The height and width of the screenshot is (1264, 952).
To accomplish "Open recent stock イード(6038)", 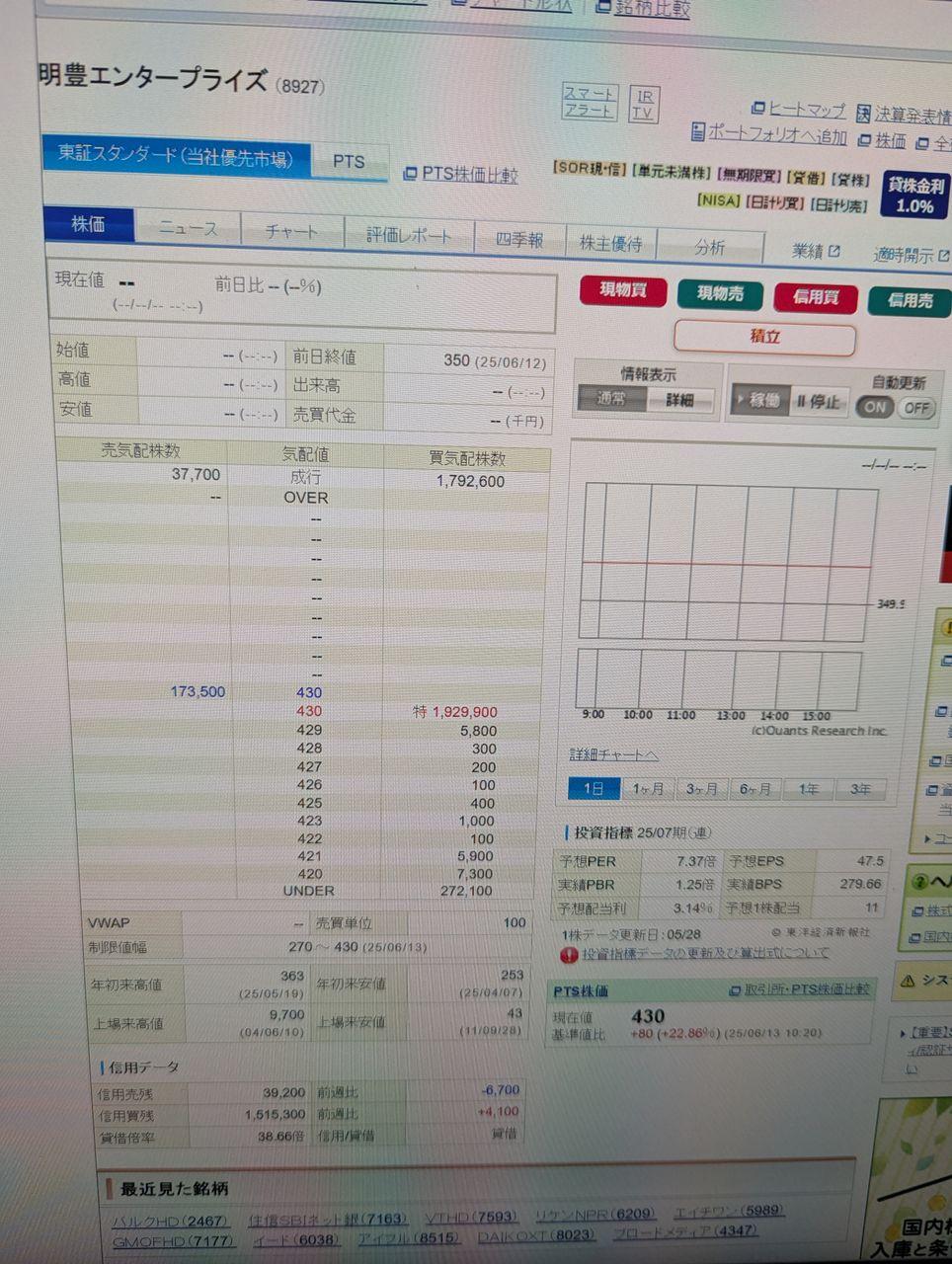I will click(x=295, y=1238).
